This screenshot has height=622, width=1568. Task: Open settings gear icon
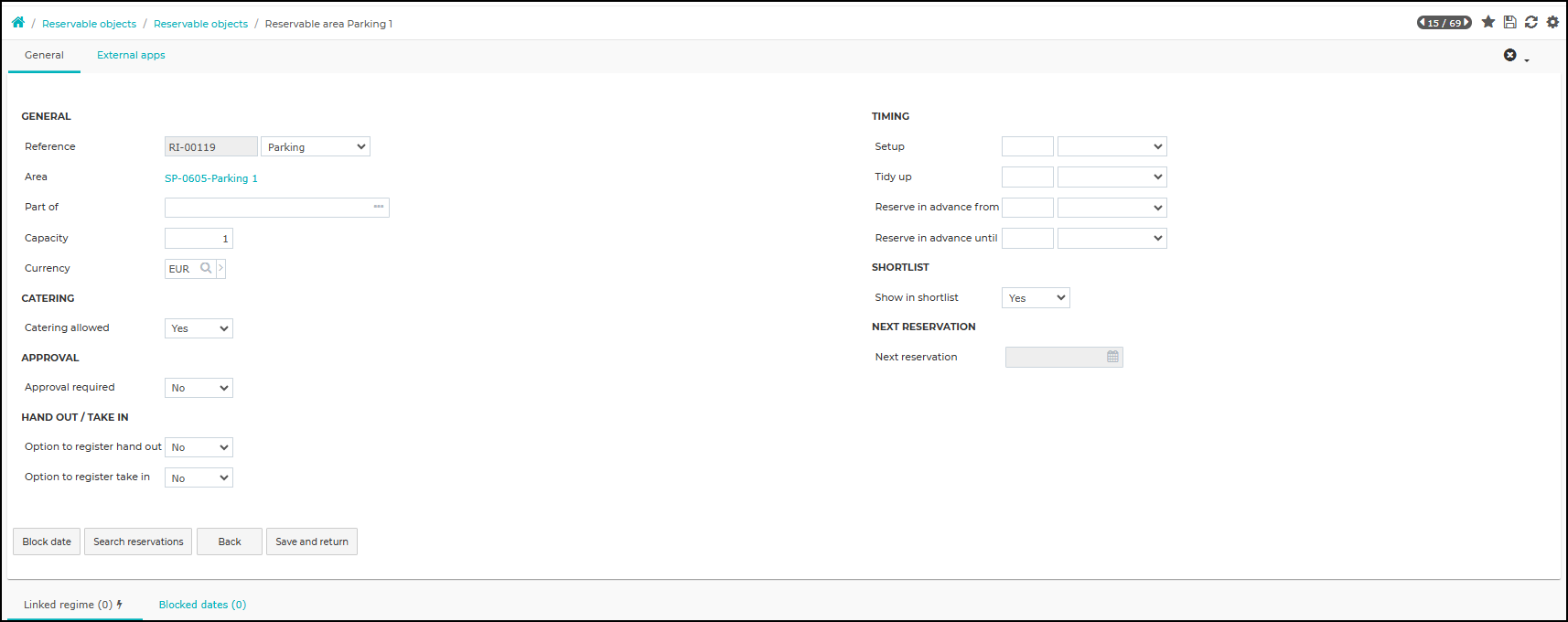coord(1552,22)
